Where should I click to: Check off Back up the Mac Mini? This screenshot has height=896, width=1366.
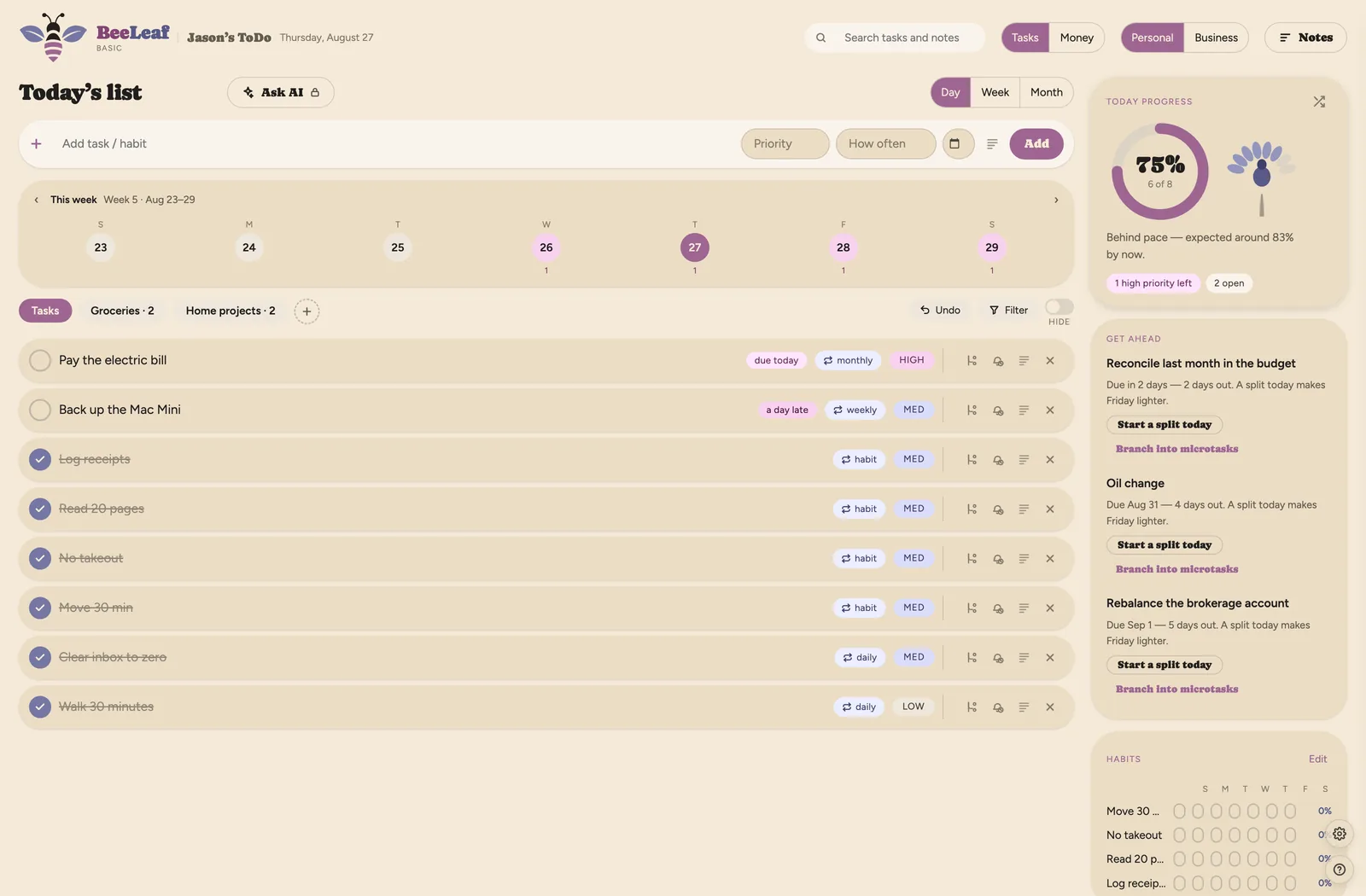click(40, 410)
